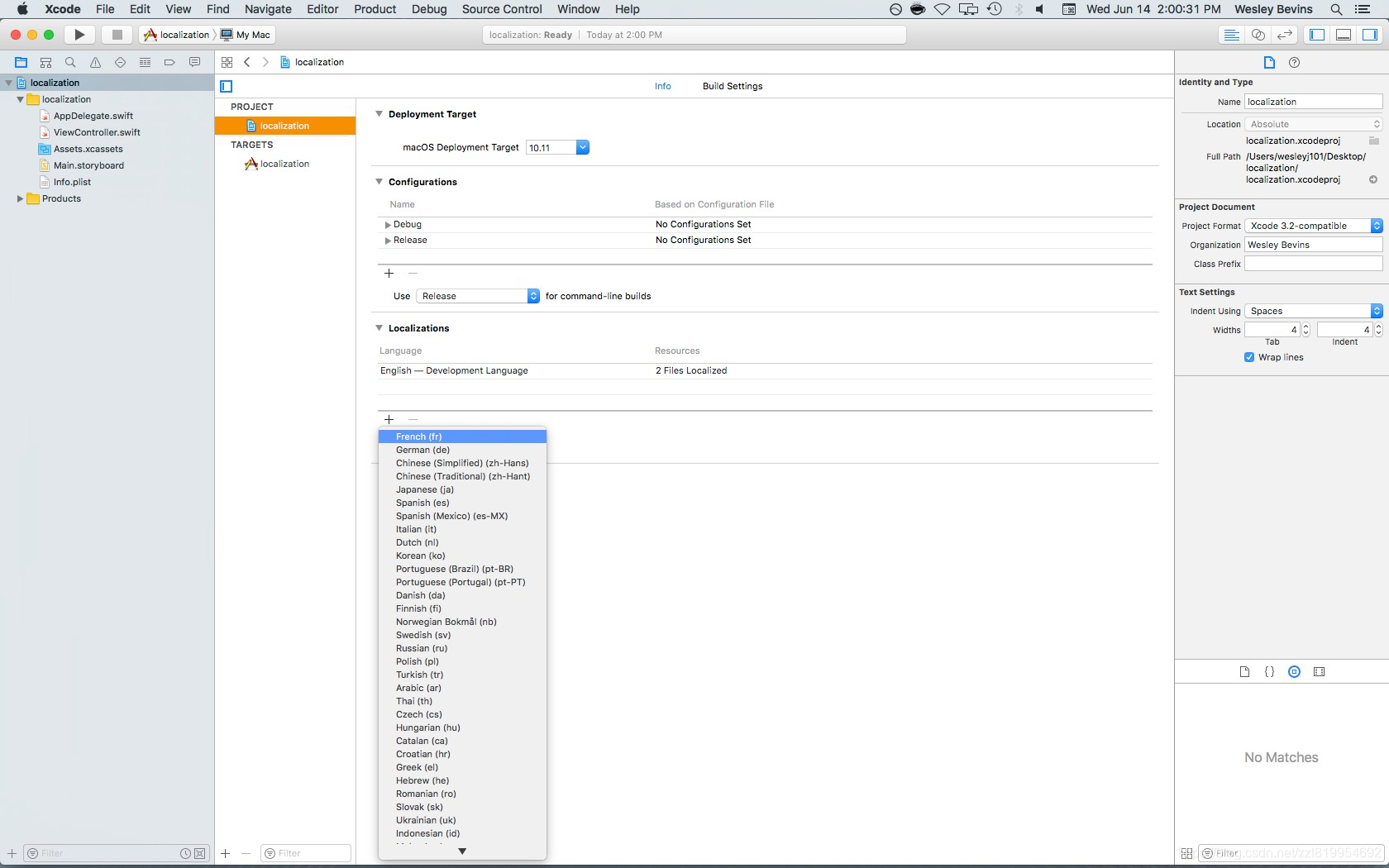1389x868 pixels.
Task: Open ViewController.swift in navigator
Action: point(97,132)
